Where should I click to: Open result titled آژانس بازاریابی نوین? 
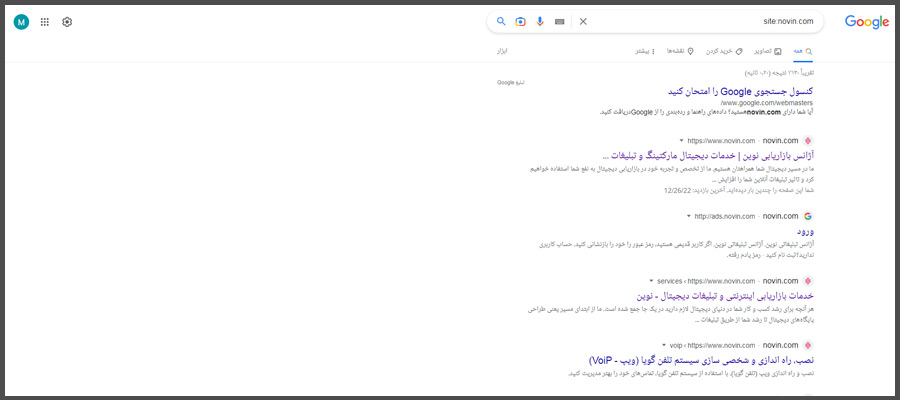coord(708,156)
